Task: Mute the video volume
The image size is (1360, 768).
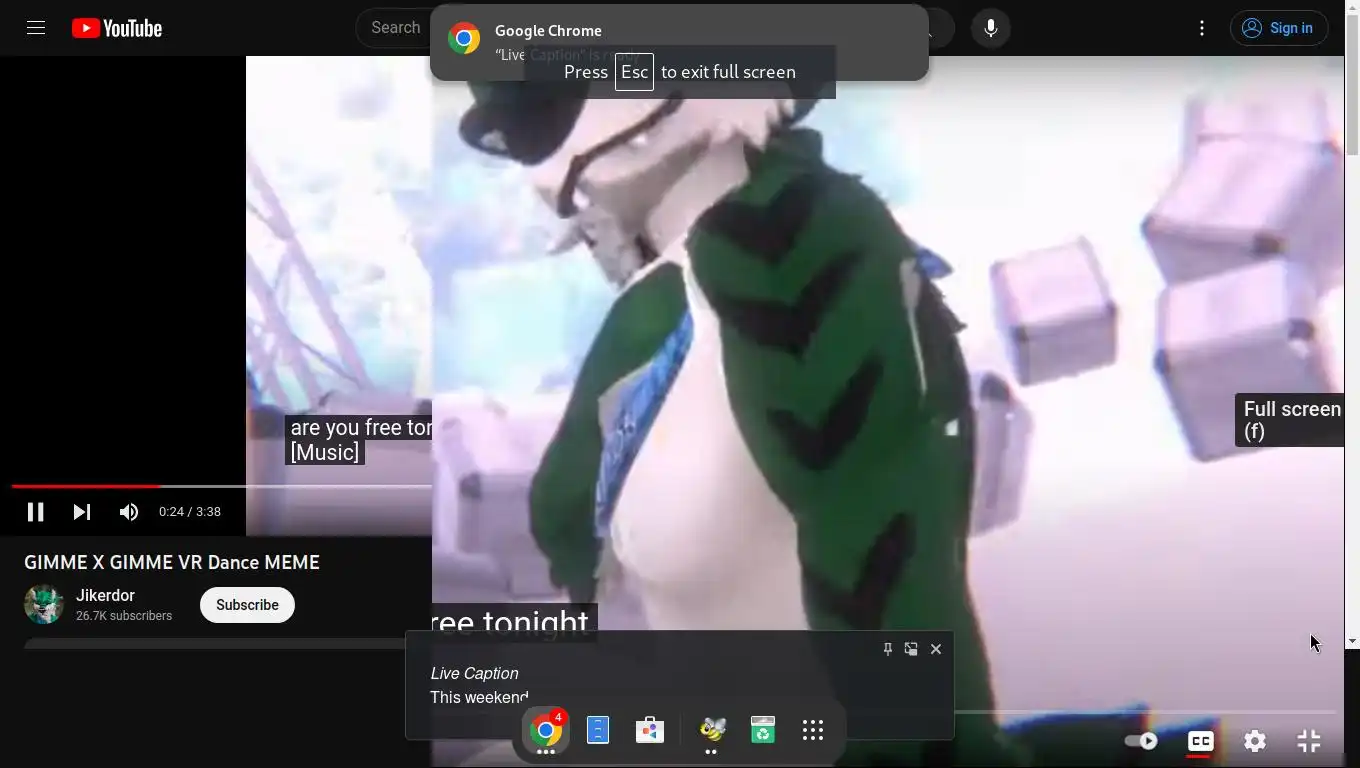Action: point(129,512)
